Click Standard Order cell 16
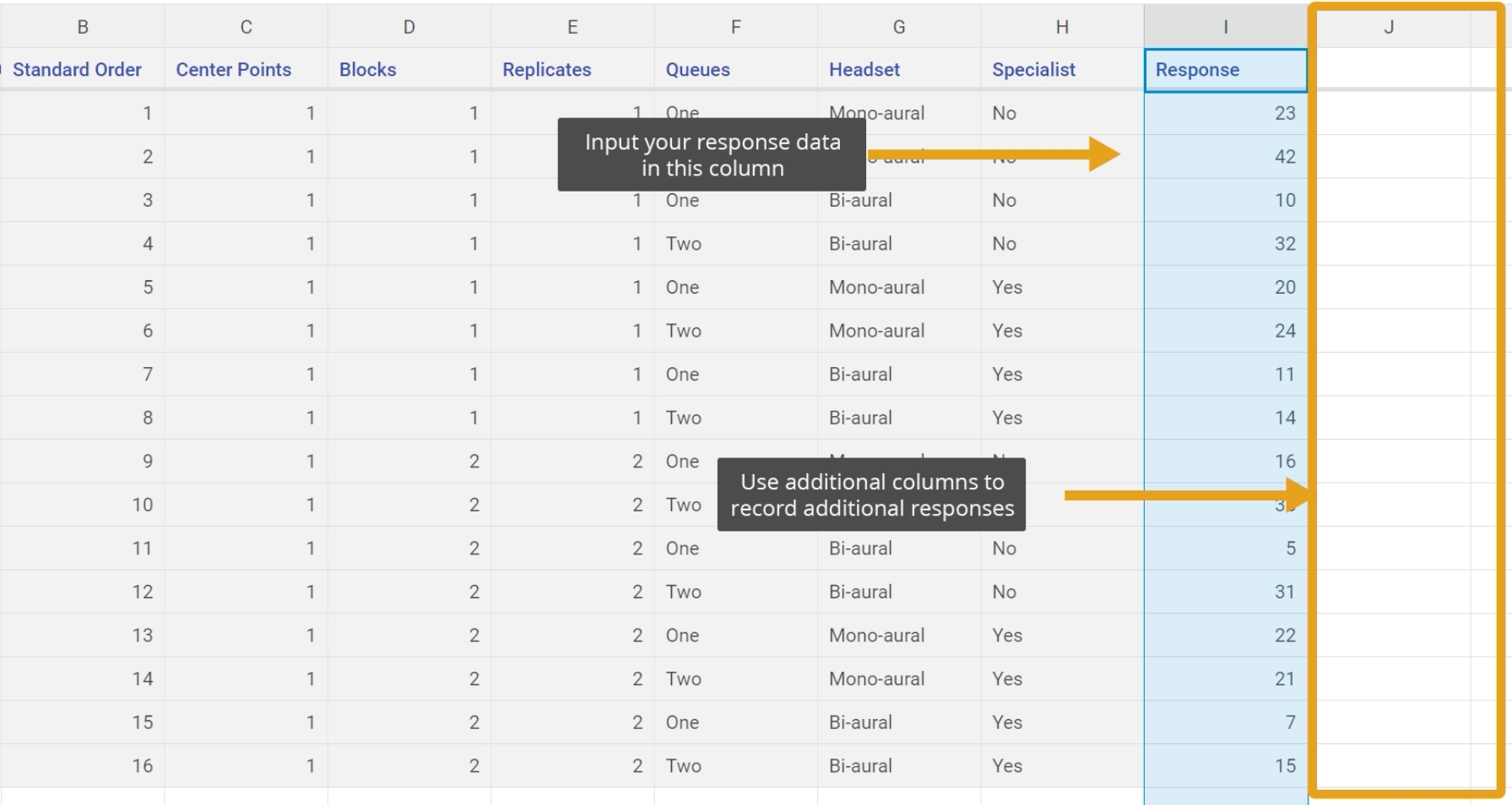 [83, 766]
